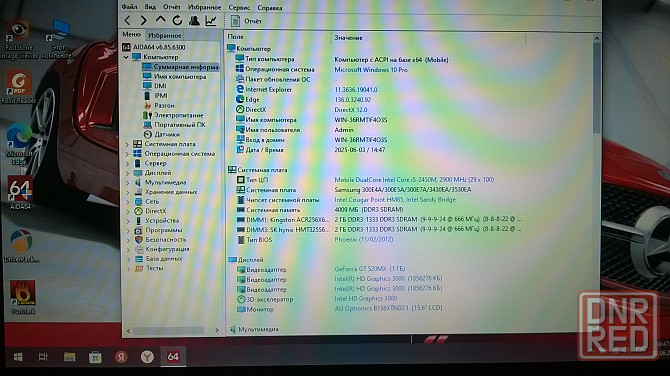Select the Устройства tree icon

click(x=138, y=220)
